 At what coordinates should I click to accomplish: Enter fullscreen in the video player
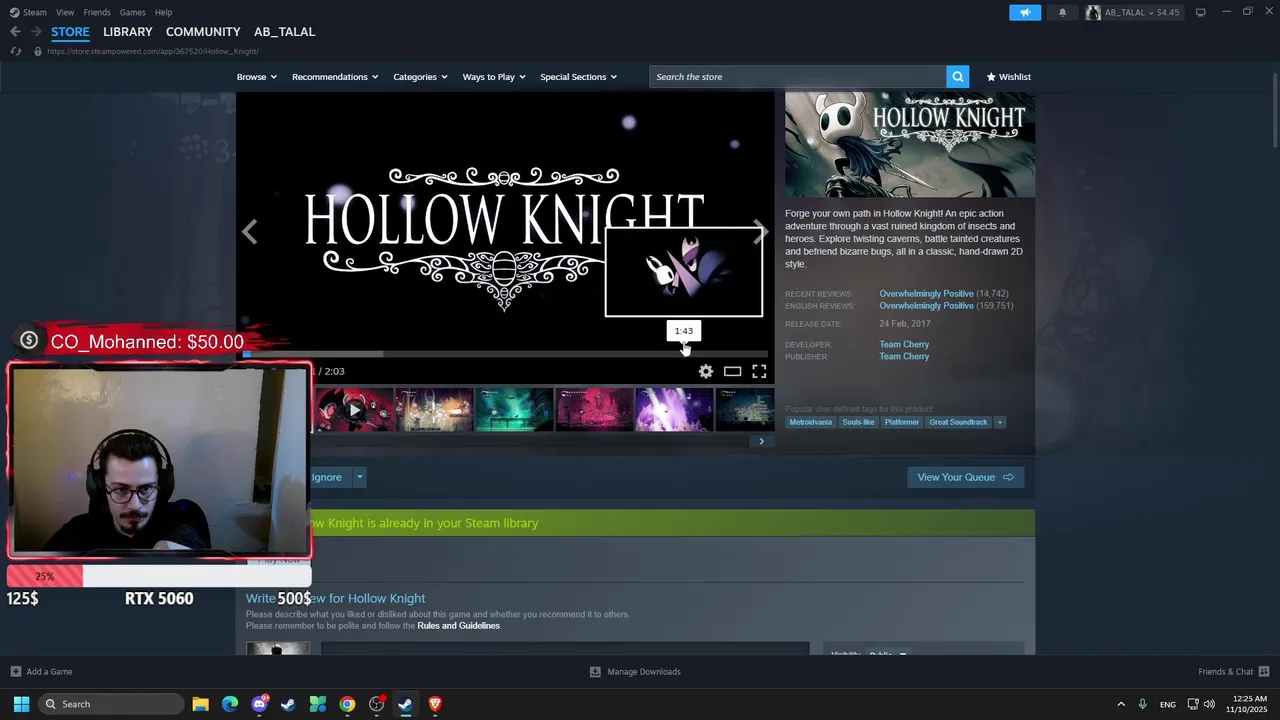759,371
